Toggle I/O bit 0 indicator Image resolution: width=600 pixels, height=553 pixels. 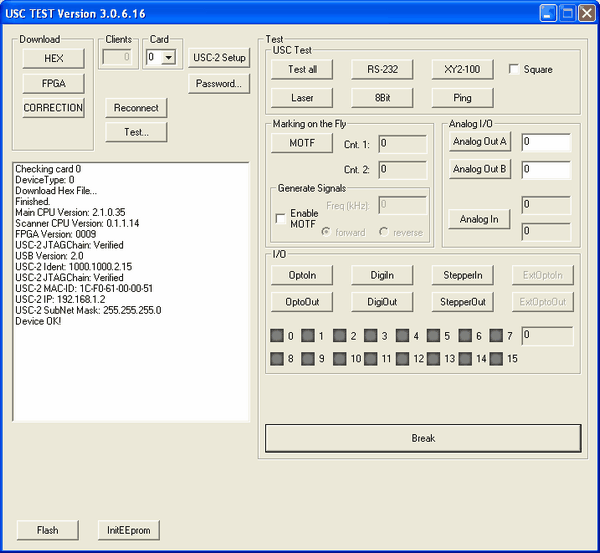(277, 335)
